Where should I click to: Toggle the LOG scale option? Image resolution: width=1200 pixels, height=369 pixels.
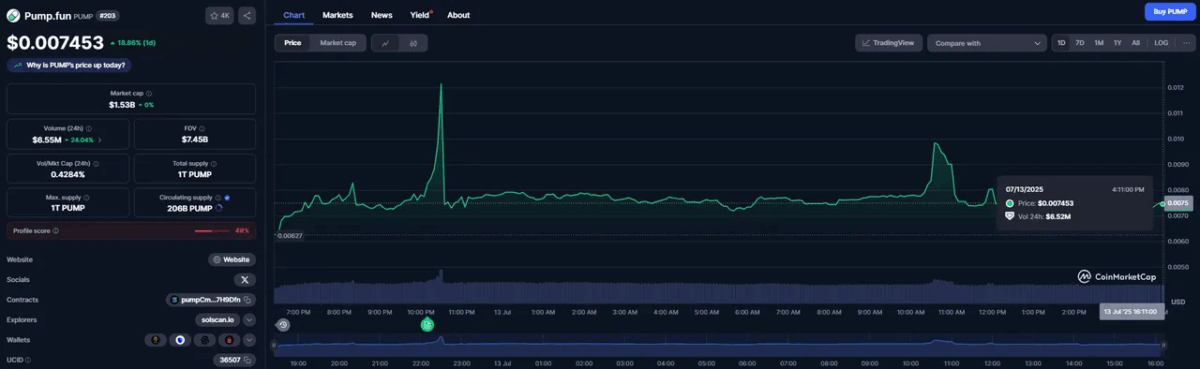click(x=1161, y=43)
